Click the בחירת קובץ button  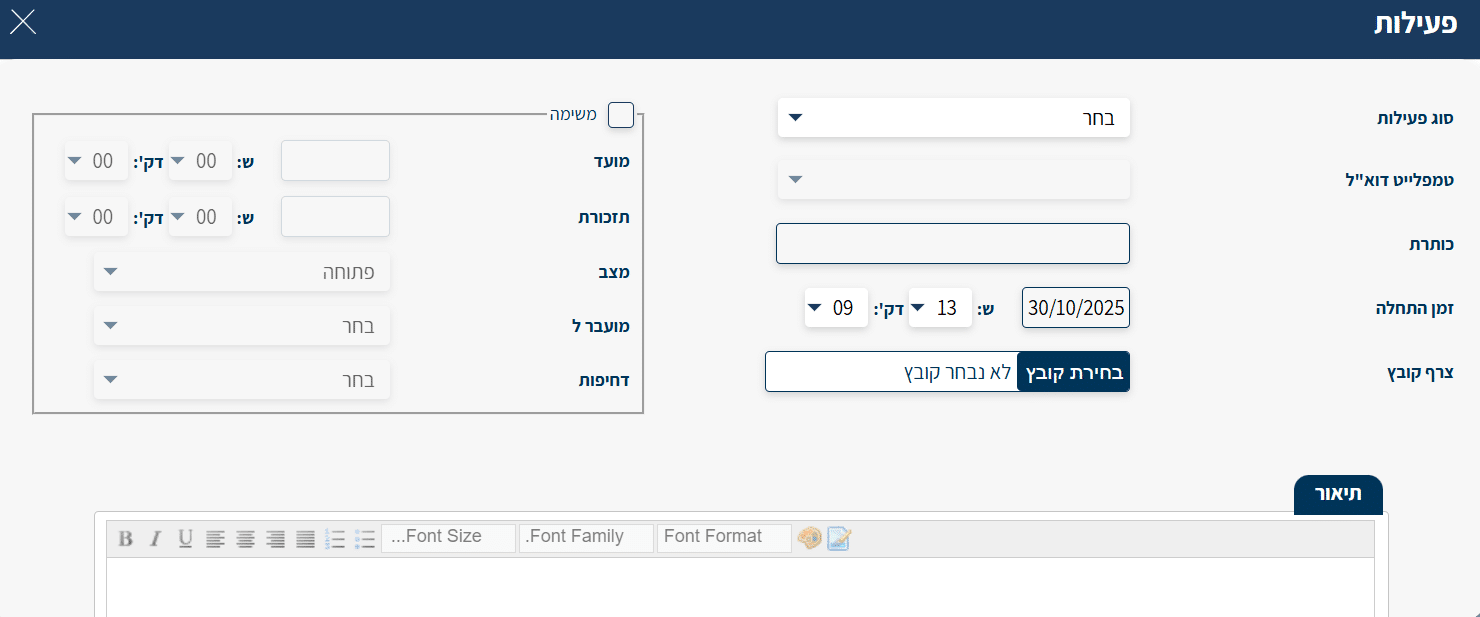(x=1073, y=372)
